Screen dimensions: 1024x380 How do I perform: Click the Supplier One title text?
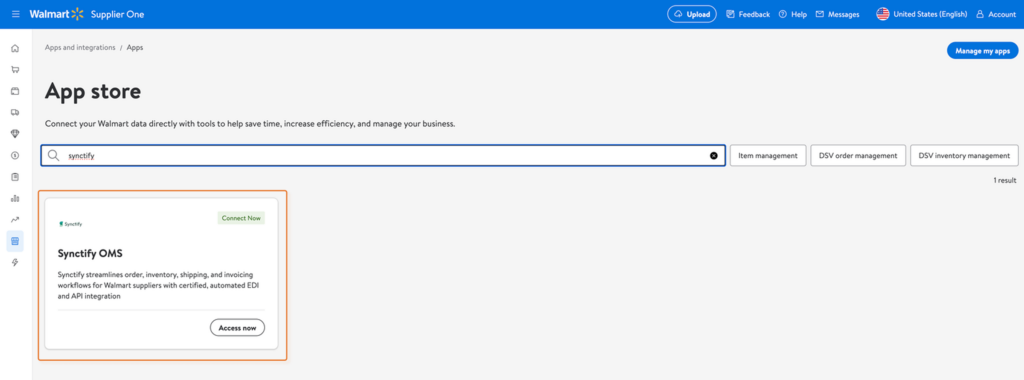tap(118, 14)
